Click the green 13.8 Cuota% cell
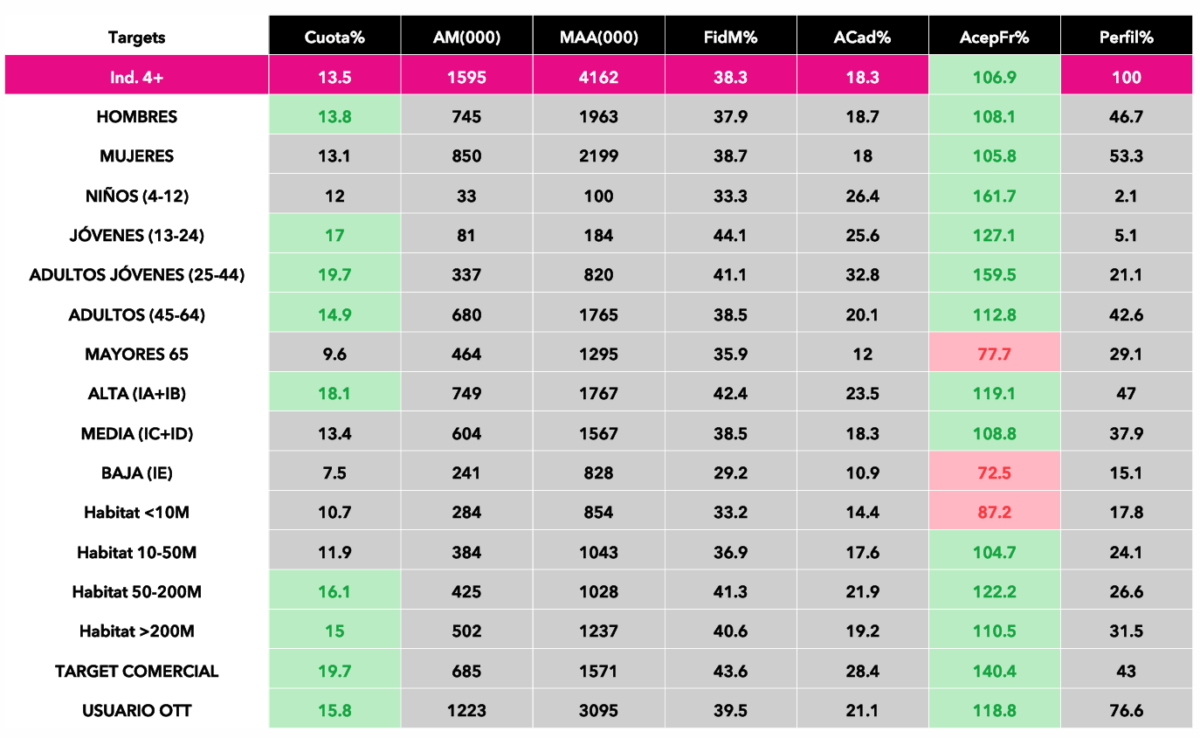 click(334, 117)
